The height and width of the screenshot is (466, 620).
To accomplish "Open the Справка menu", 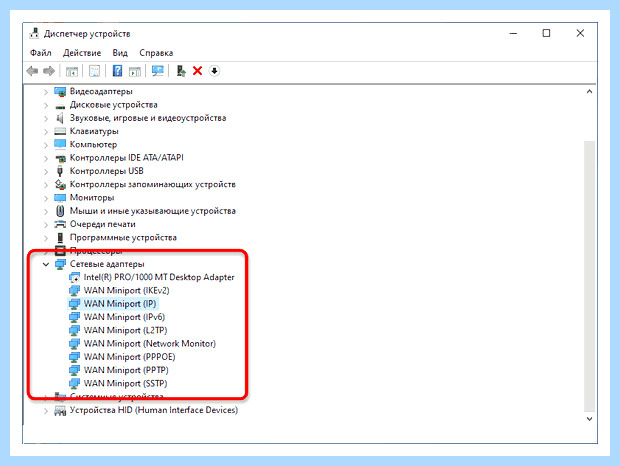I will [156, 53].
